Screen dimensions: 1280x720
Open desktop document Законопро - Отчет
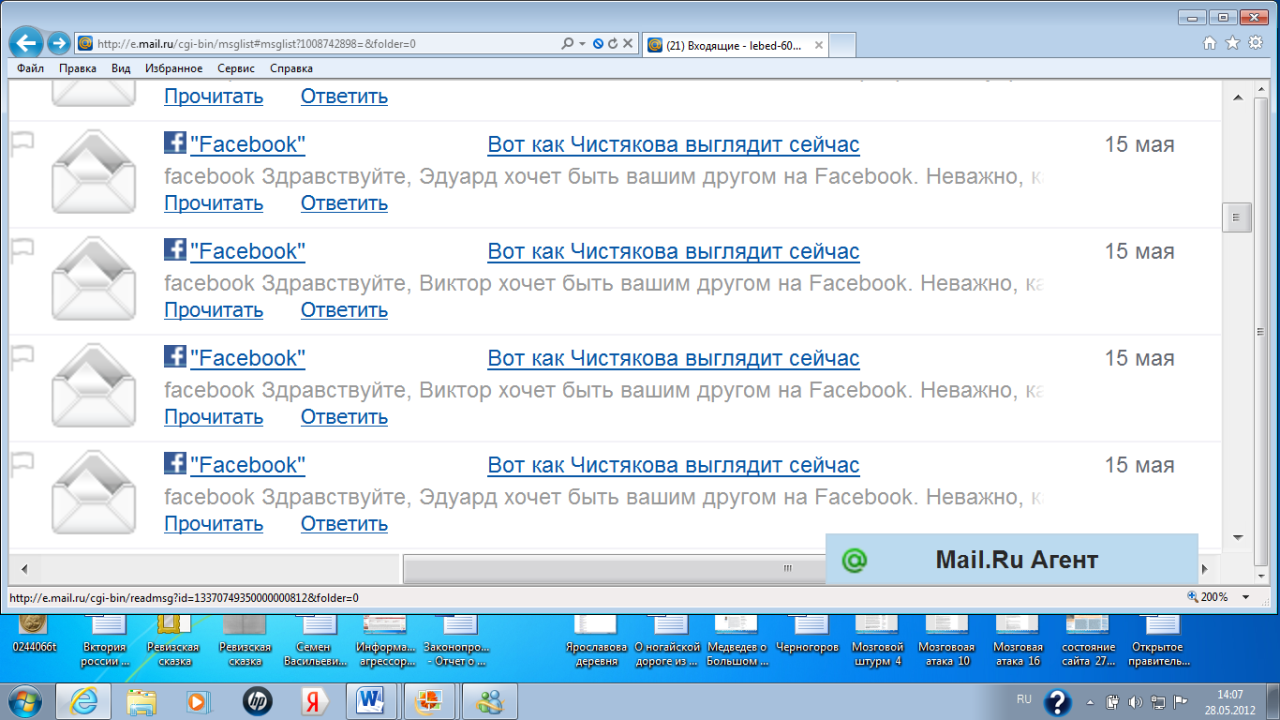(456, 640)
